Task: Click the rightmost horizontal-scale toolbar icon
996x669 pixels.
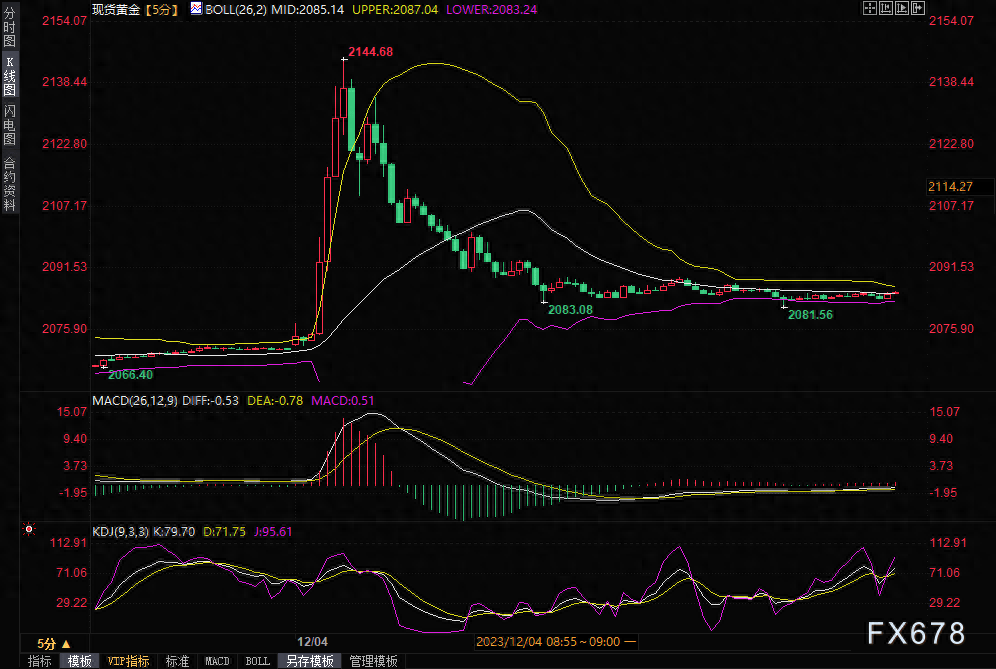Action: (920, 8)
